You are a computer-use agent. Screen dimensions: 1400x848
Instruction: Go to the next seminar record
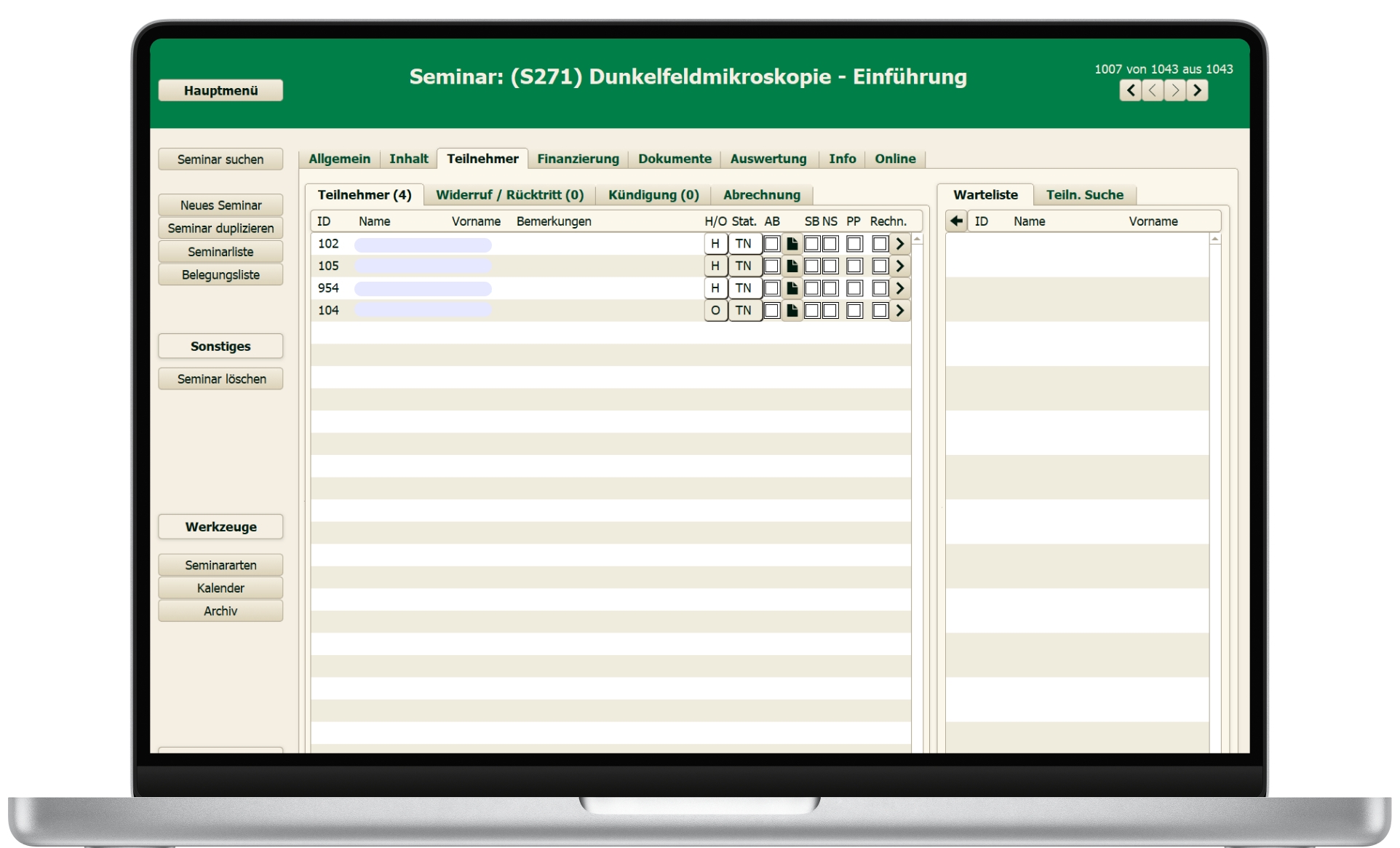pos(1174,90)
